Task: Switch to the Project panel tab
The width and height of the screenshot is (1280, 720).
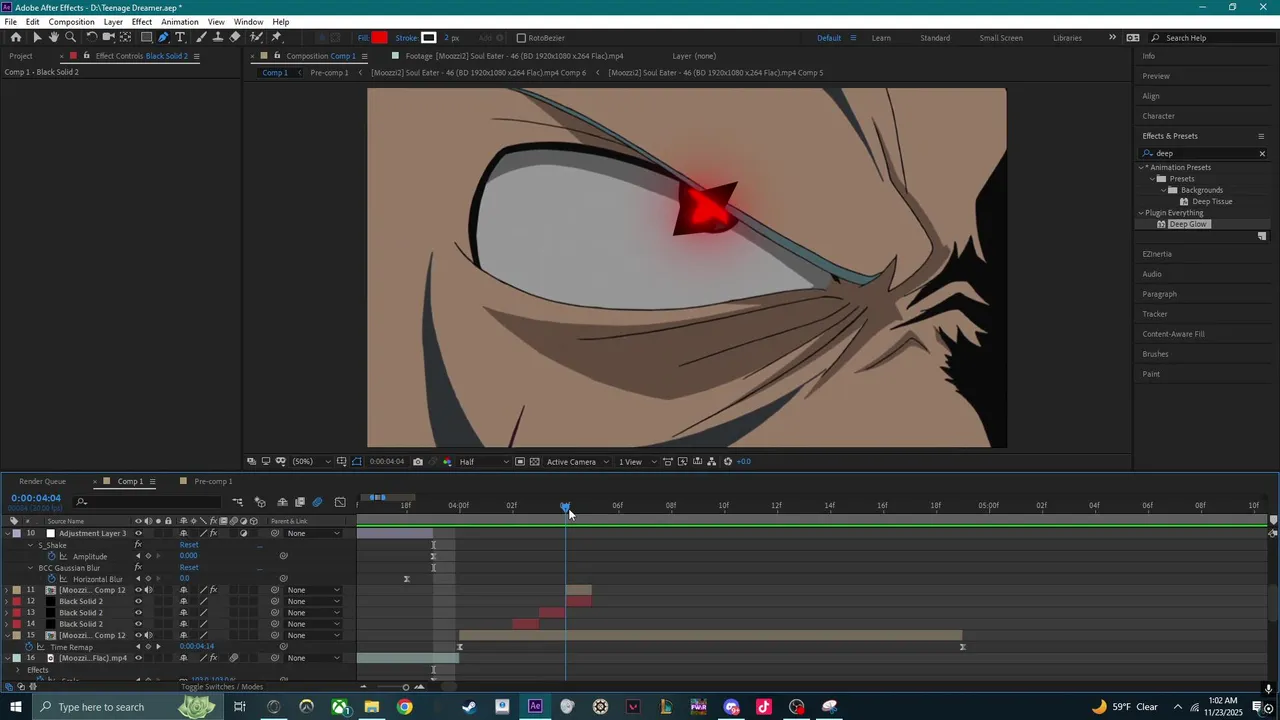Action: click(21, 56)
